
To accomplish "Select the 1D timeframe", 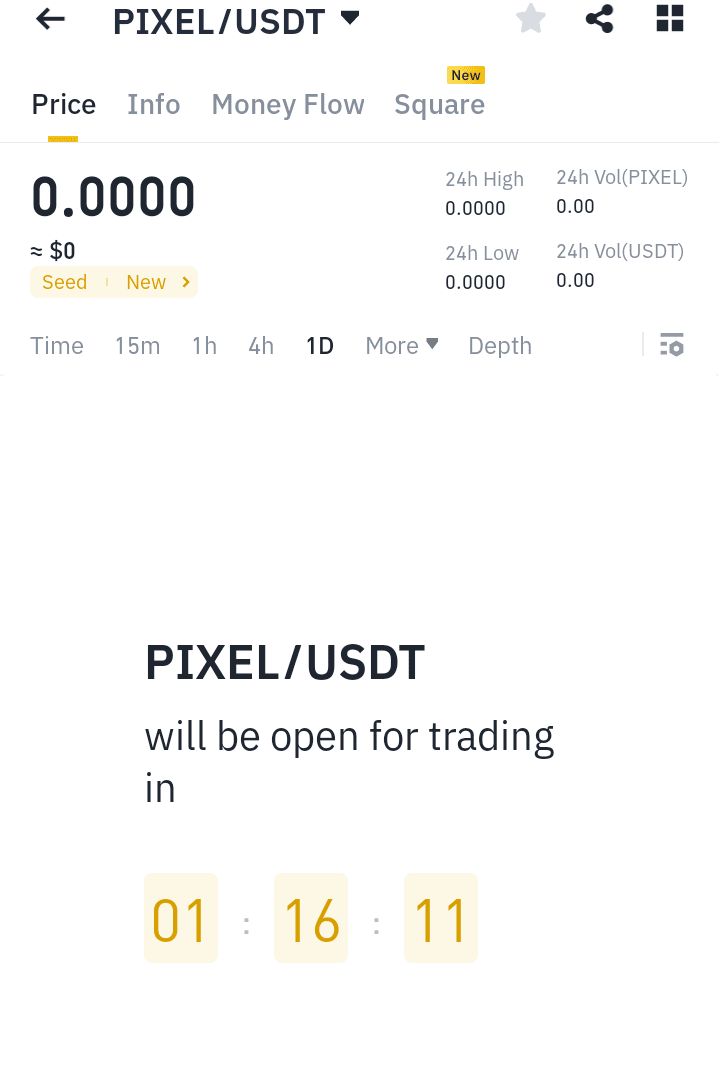I will point(319,345).
